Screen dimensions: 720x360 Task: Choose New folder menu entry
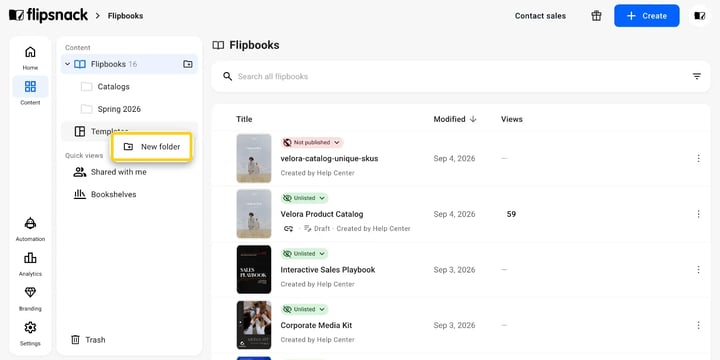[152, 146]
